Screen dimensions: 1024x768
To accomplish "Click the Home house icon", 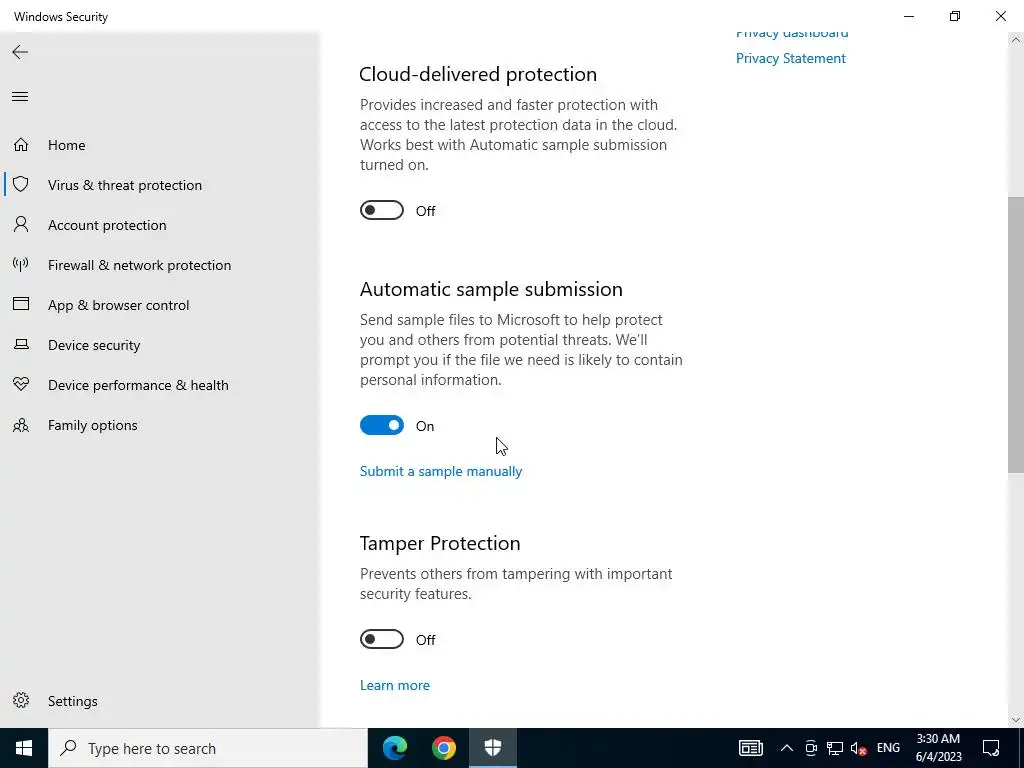I will click(21, 144).
